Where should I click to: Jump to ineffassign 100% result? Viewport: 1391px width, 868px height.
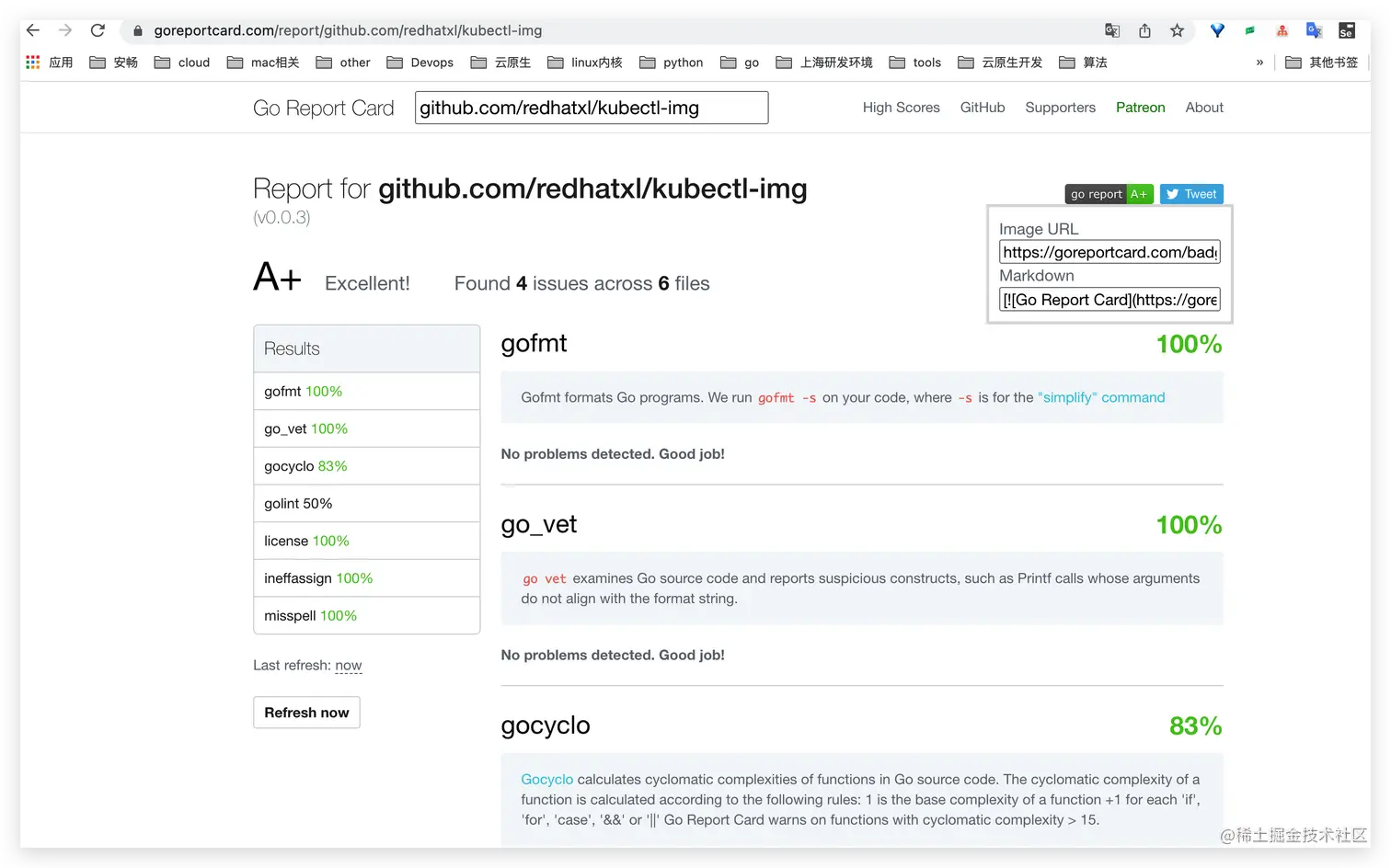[366, 578]
